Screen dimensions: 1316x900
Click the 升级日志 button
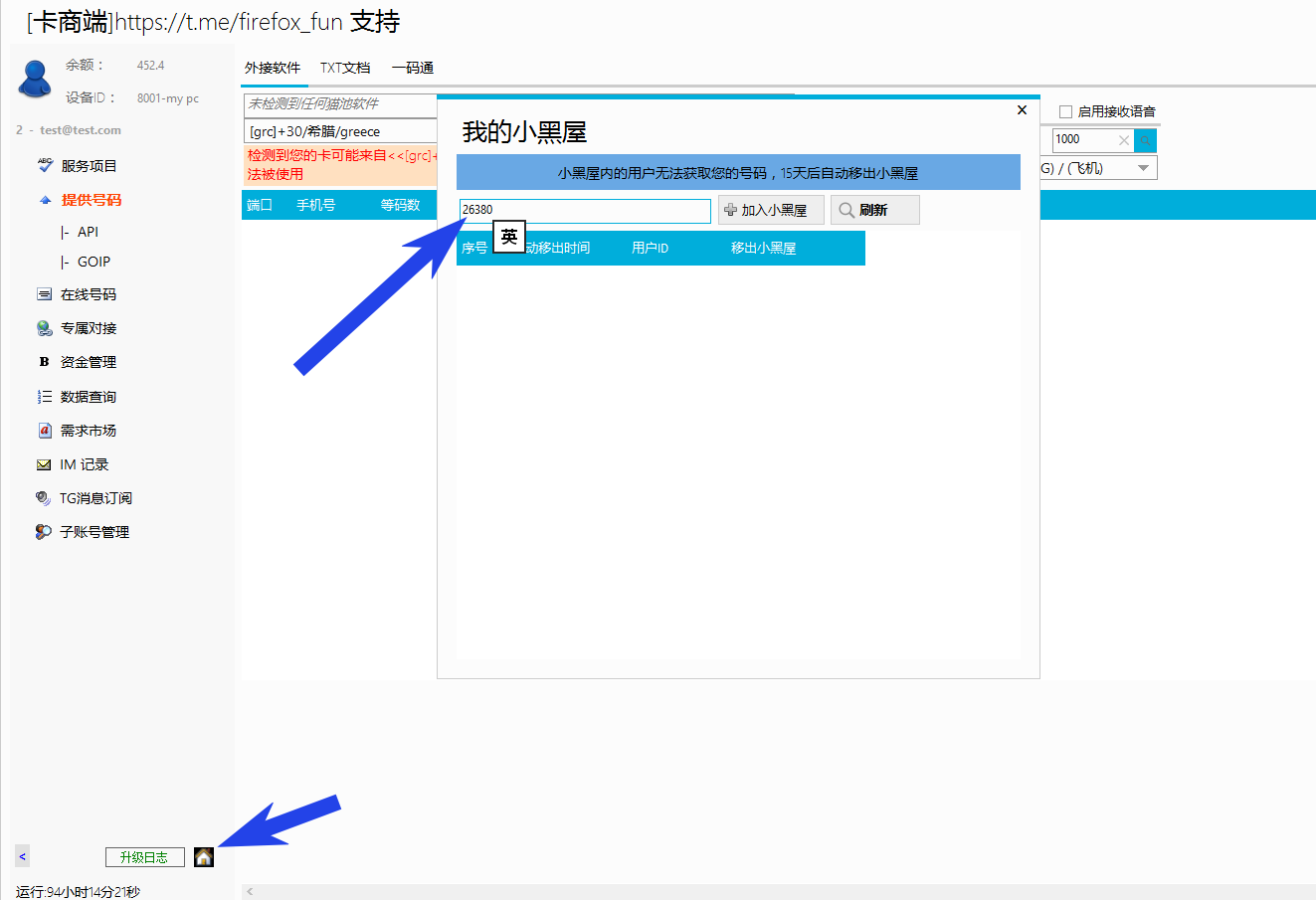coord(145,857)
